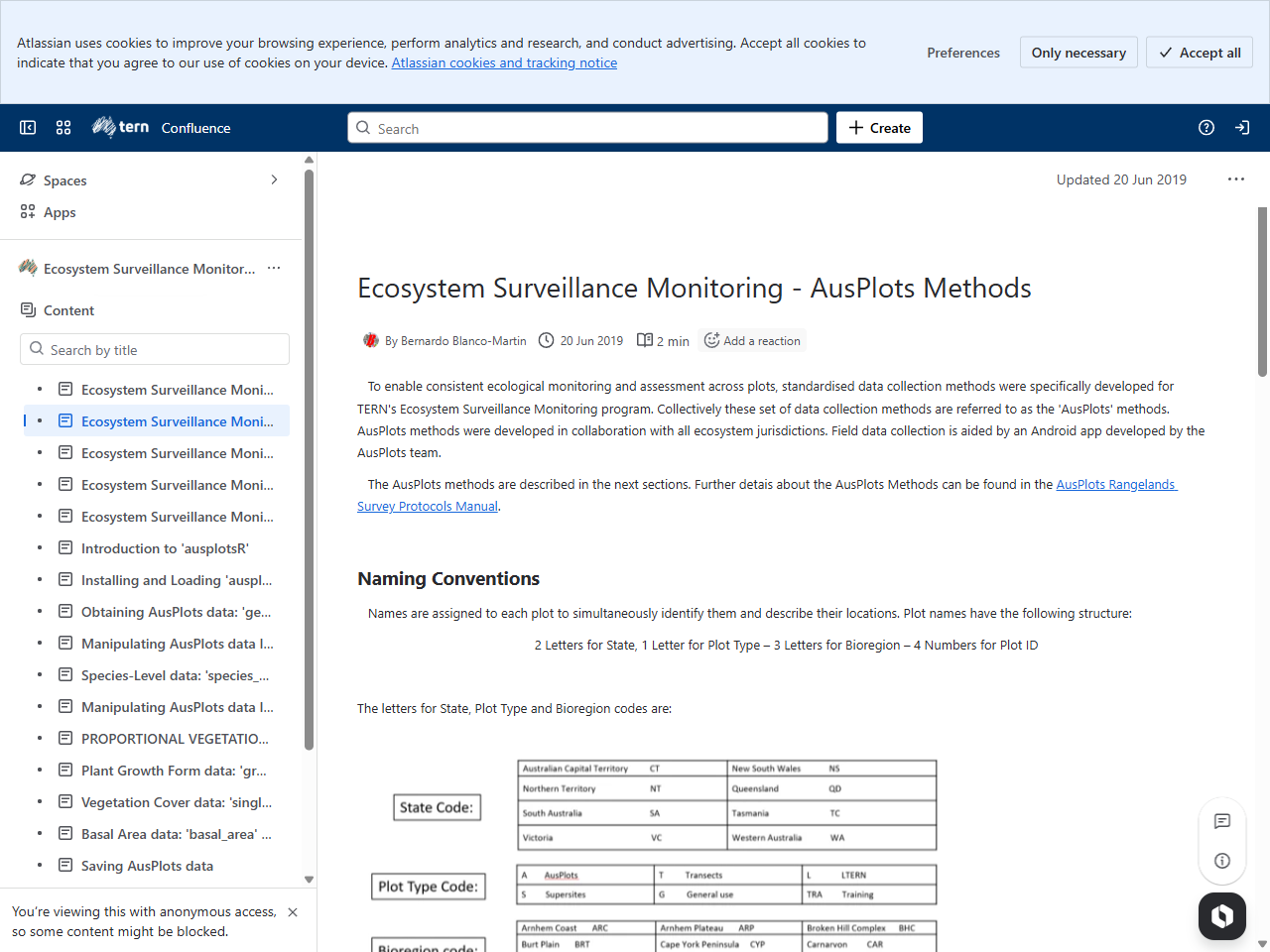Click the Search by title field
The height and width of the screenshot is (952, 1270).
[155, 349]
